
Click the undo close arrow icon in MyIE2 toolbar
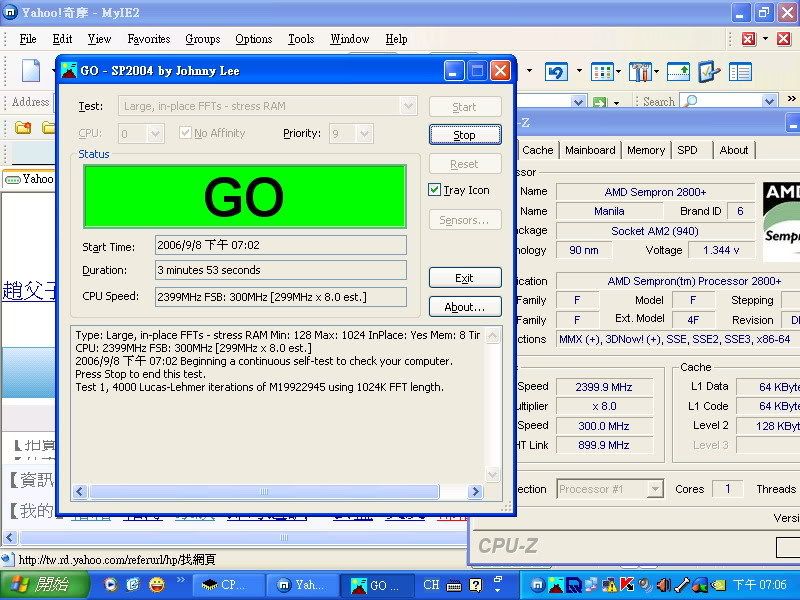556,72
